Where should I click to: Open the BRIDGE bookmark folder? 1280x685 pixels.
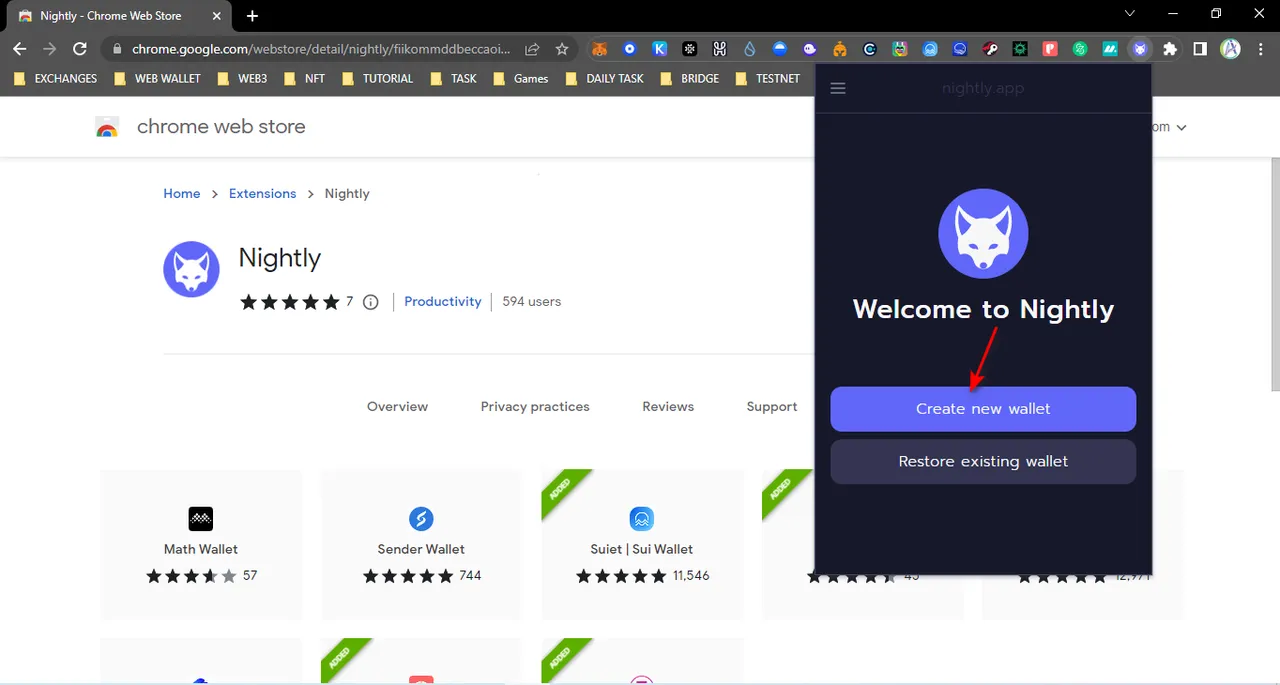[689, 78]
